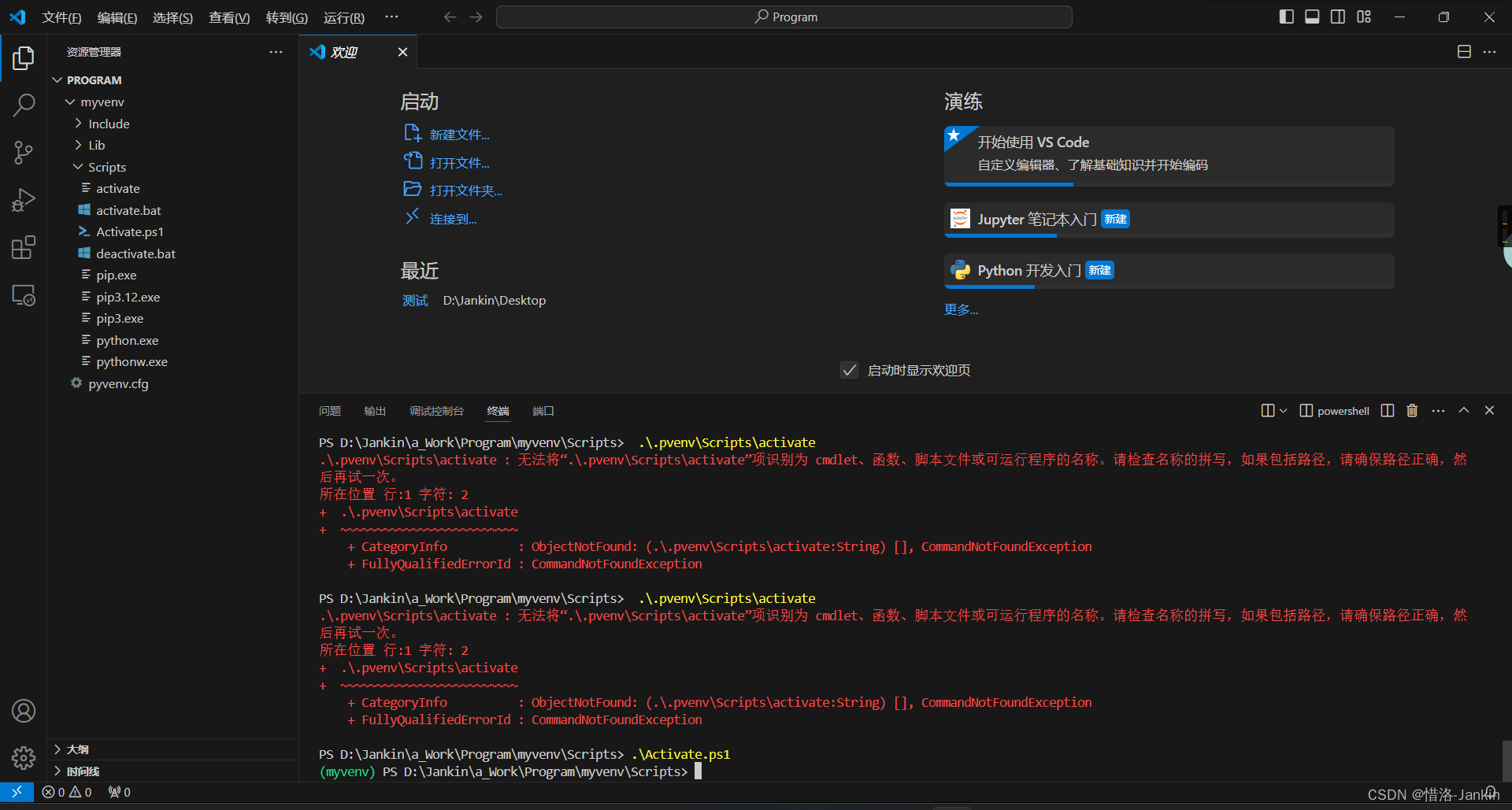
Task: Close the Welcome tab
Action: click(x=402, y=52)
